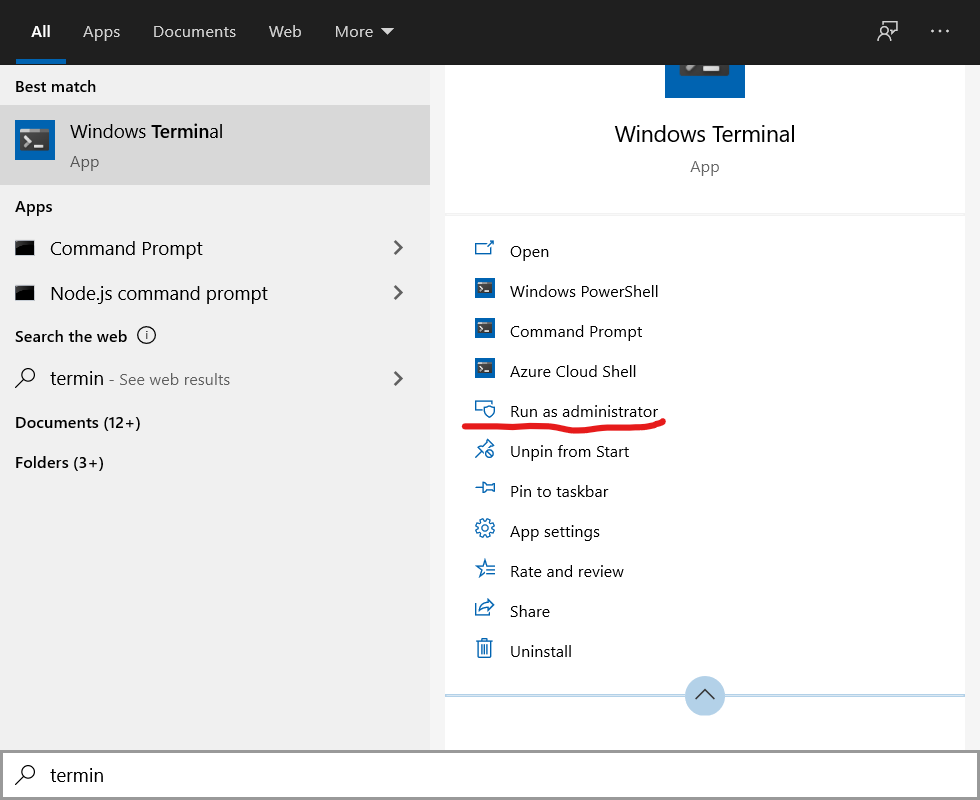
Task: Open the More filter dropdown
Action: [364, 32]
